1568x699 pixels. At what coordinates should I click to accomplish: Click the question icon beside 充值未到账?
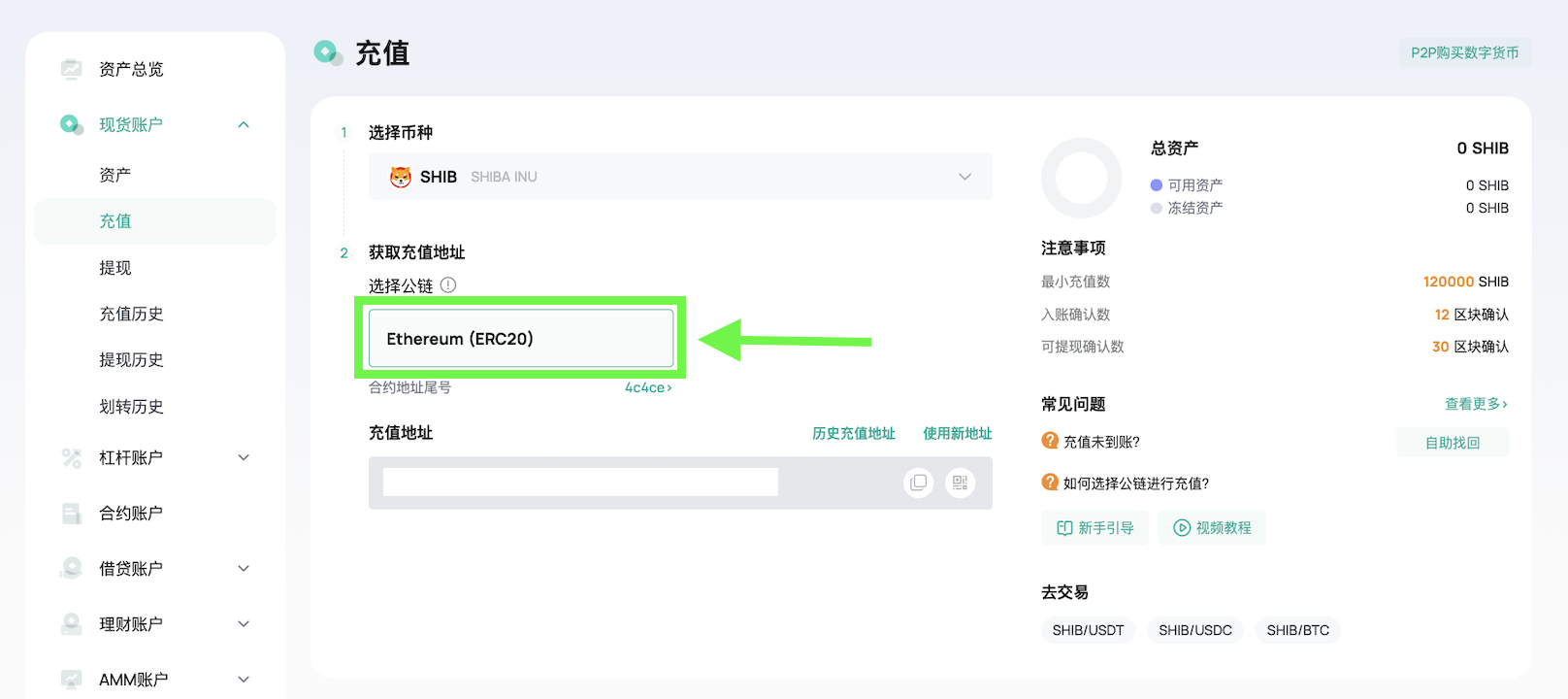(1050, 441)
